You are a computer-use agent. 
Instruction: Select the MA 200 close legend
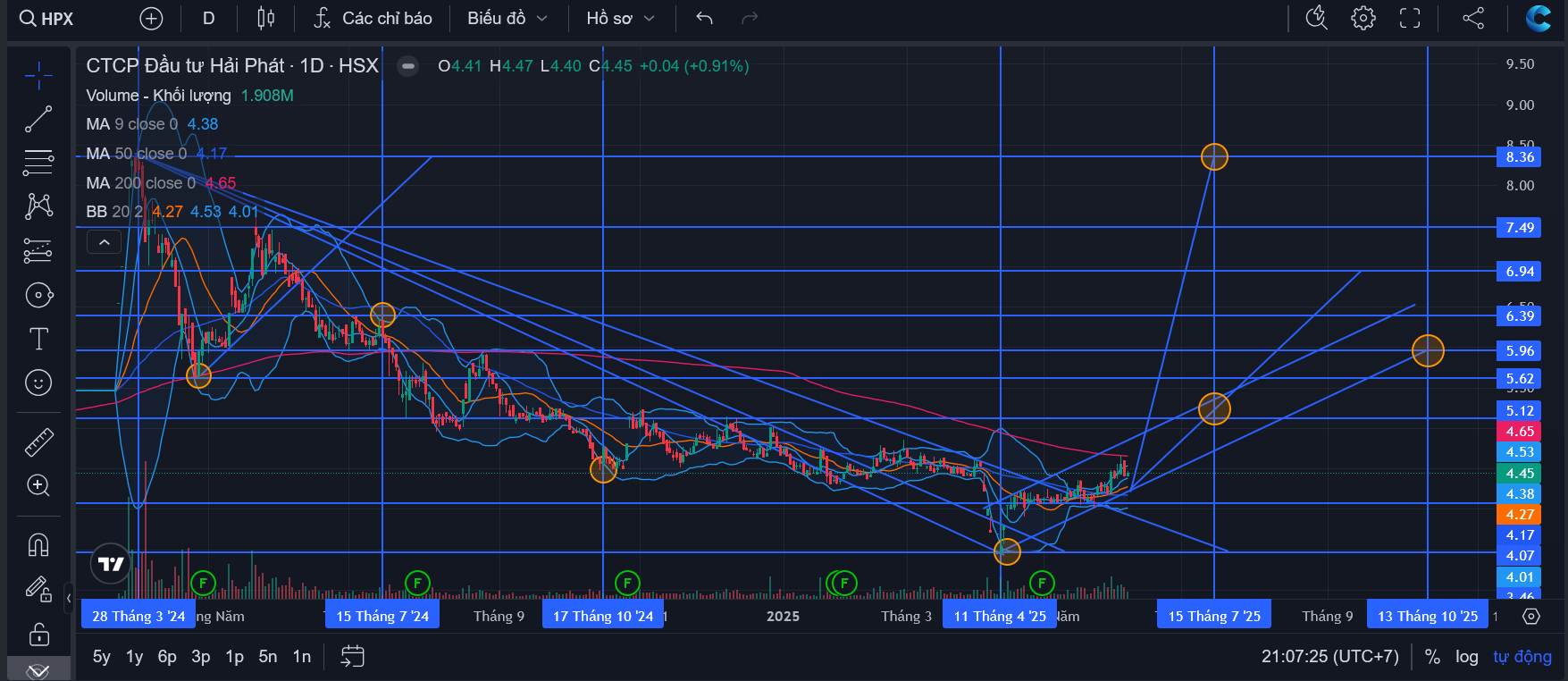point(140,183)
